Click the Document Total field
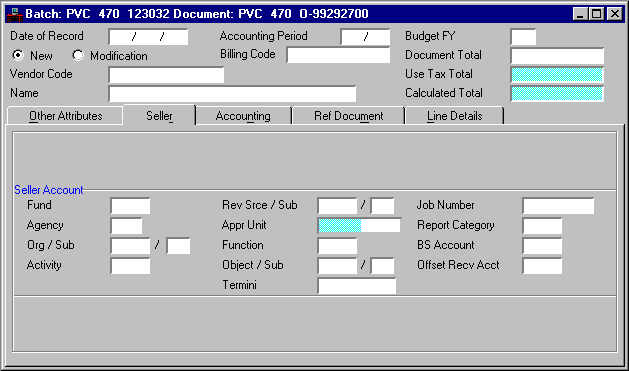The width and height of the screenshot is (629, 371). tap(557, 56)
